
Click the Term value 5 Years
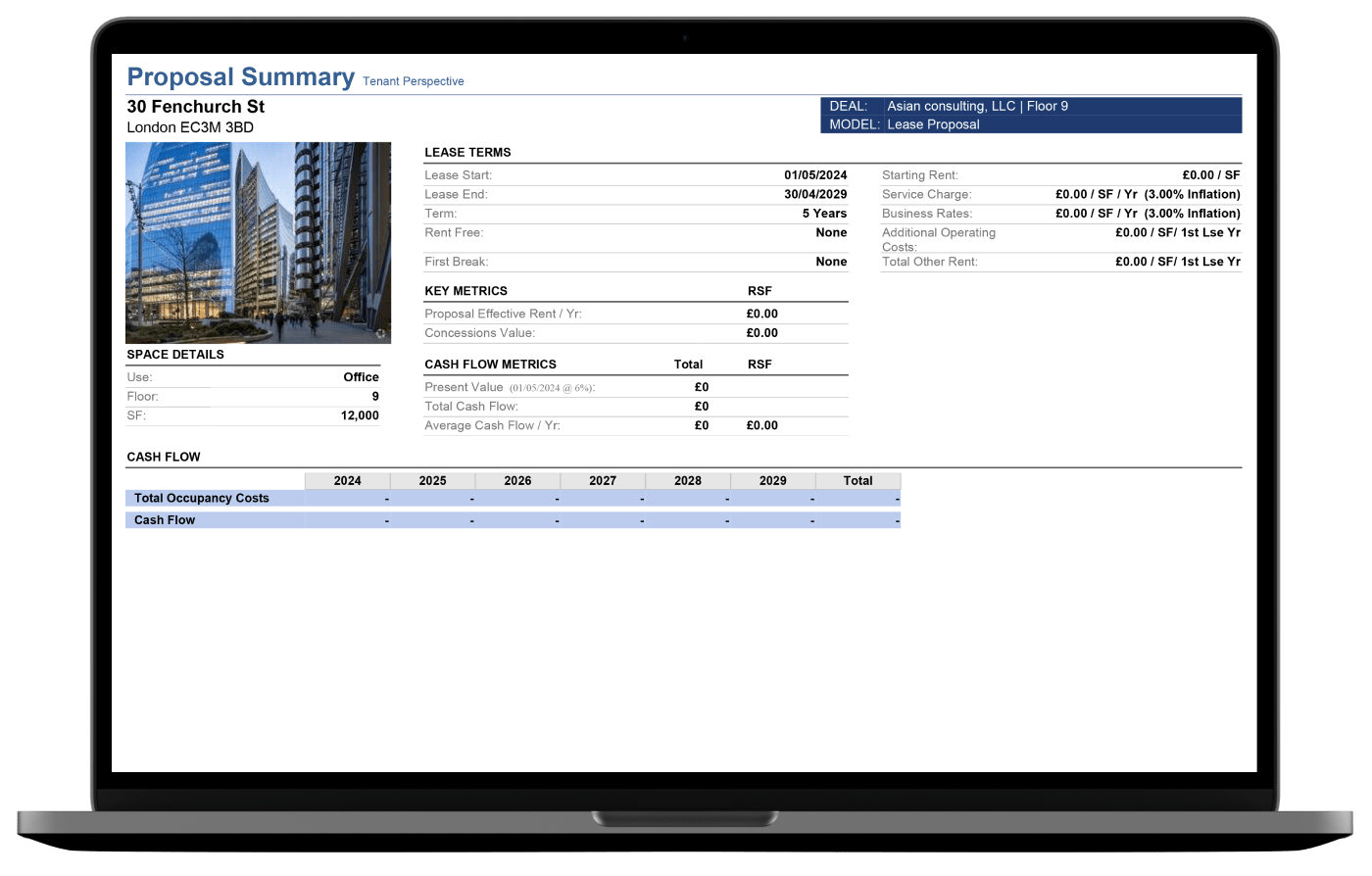[824, 214]
